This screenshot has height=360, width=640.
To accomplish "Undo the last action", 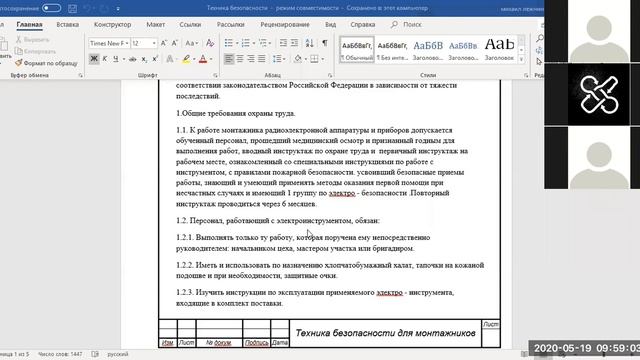I will [87, 8].
